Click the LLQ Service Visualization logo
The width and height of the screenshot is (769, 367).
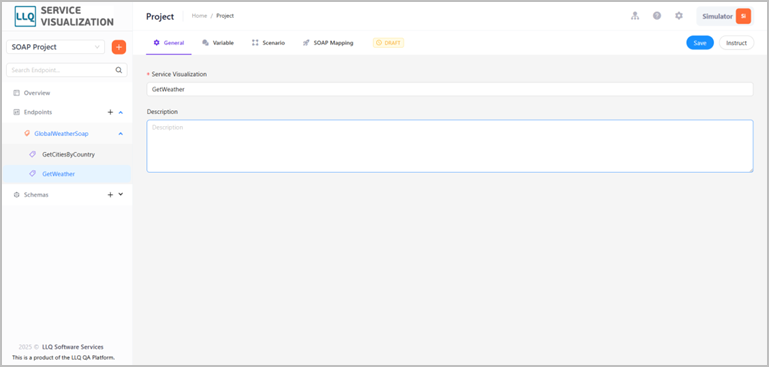pos(64,16)
